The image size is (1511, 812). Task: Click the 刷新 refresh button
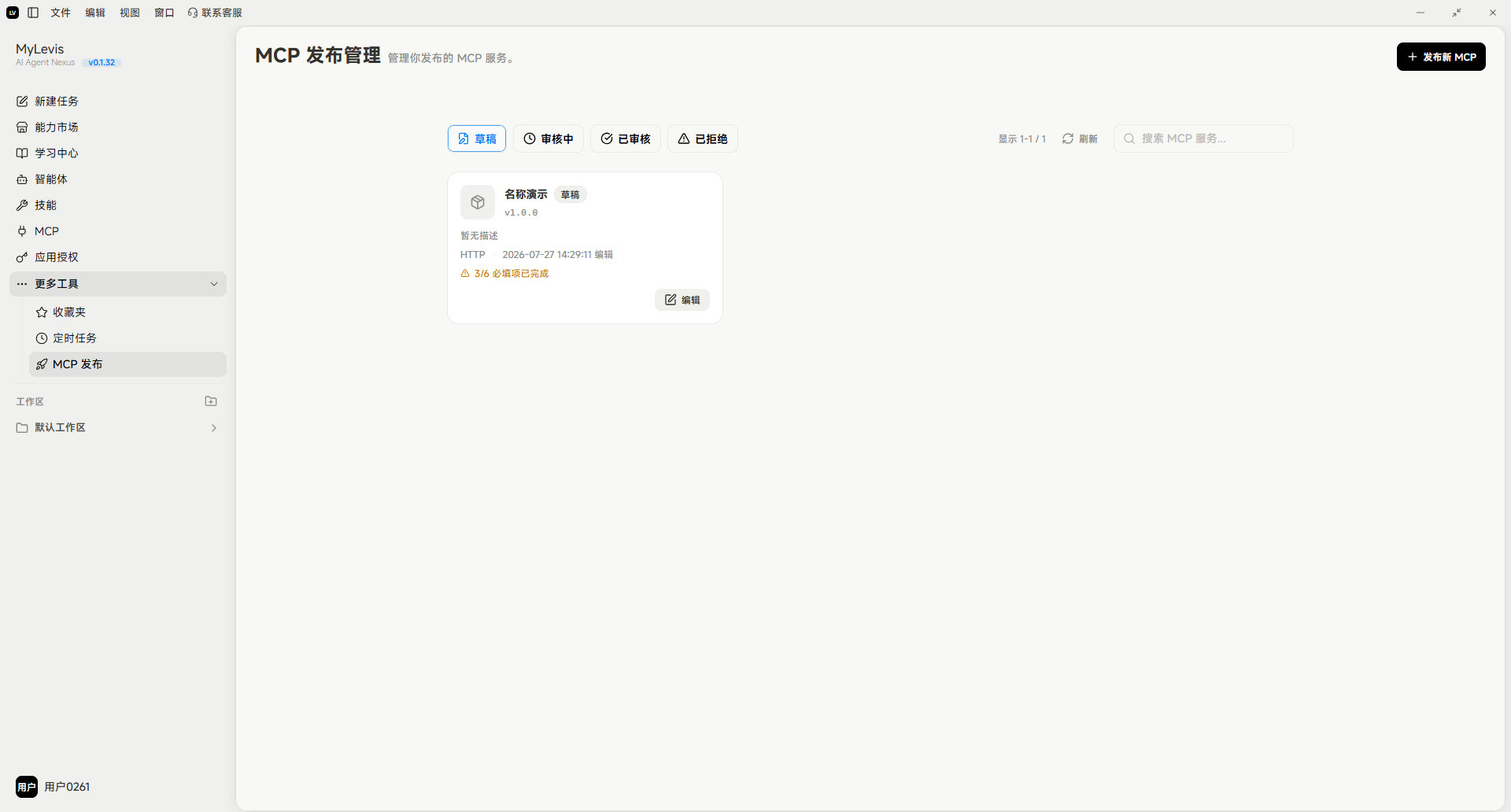[x=1080, y=138]
